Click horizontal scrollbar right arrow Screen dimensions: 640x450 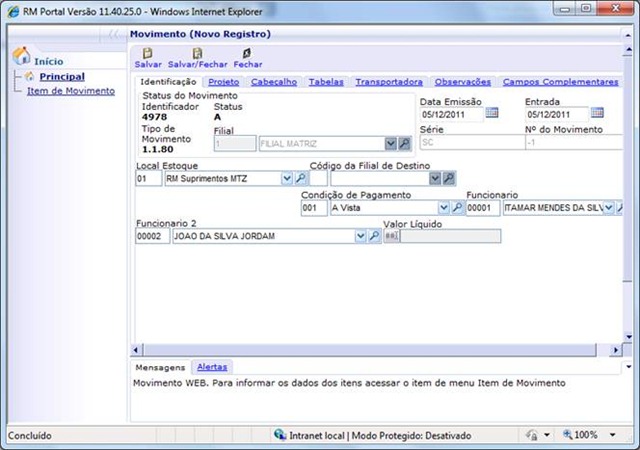pyautogui.click(x=615, y=350)
